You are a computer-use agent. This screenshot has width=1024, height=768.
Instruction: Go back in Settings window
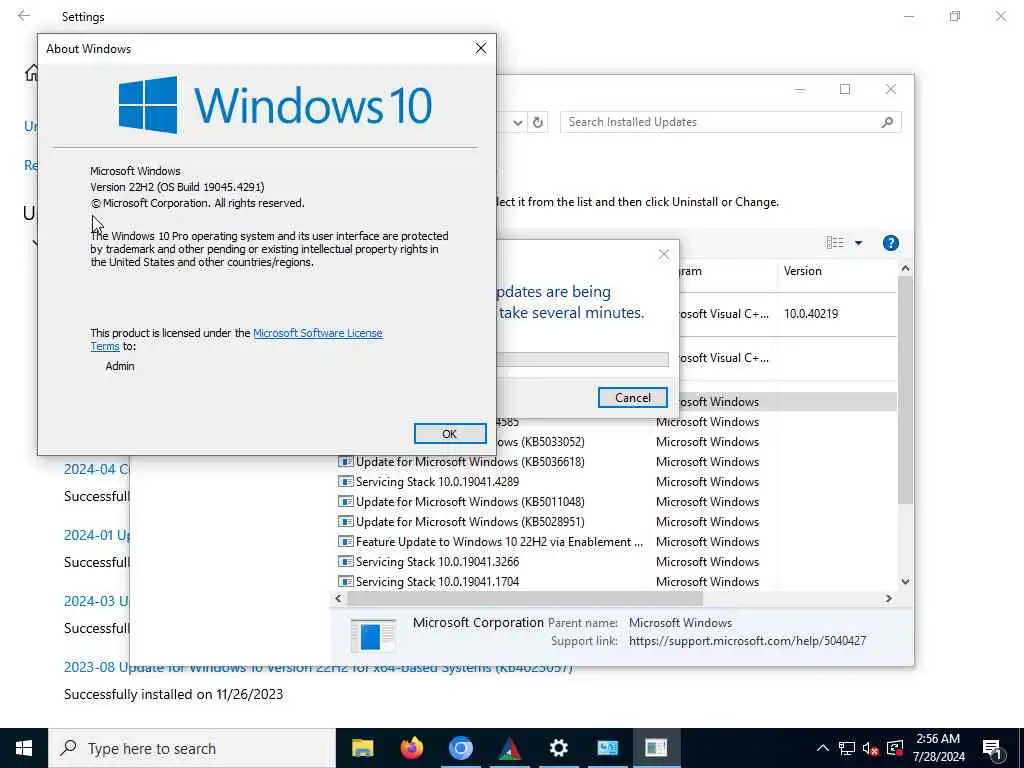point(24,16)
